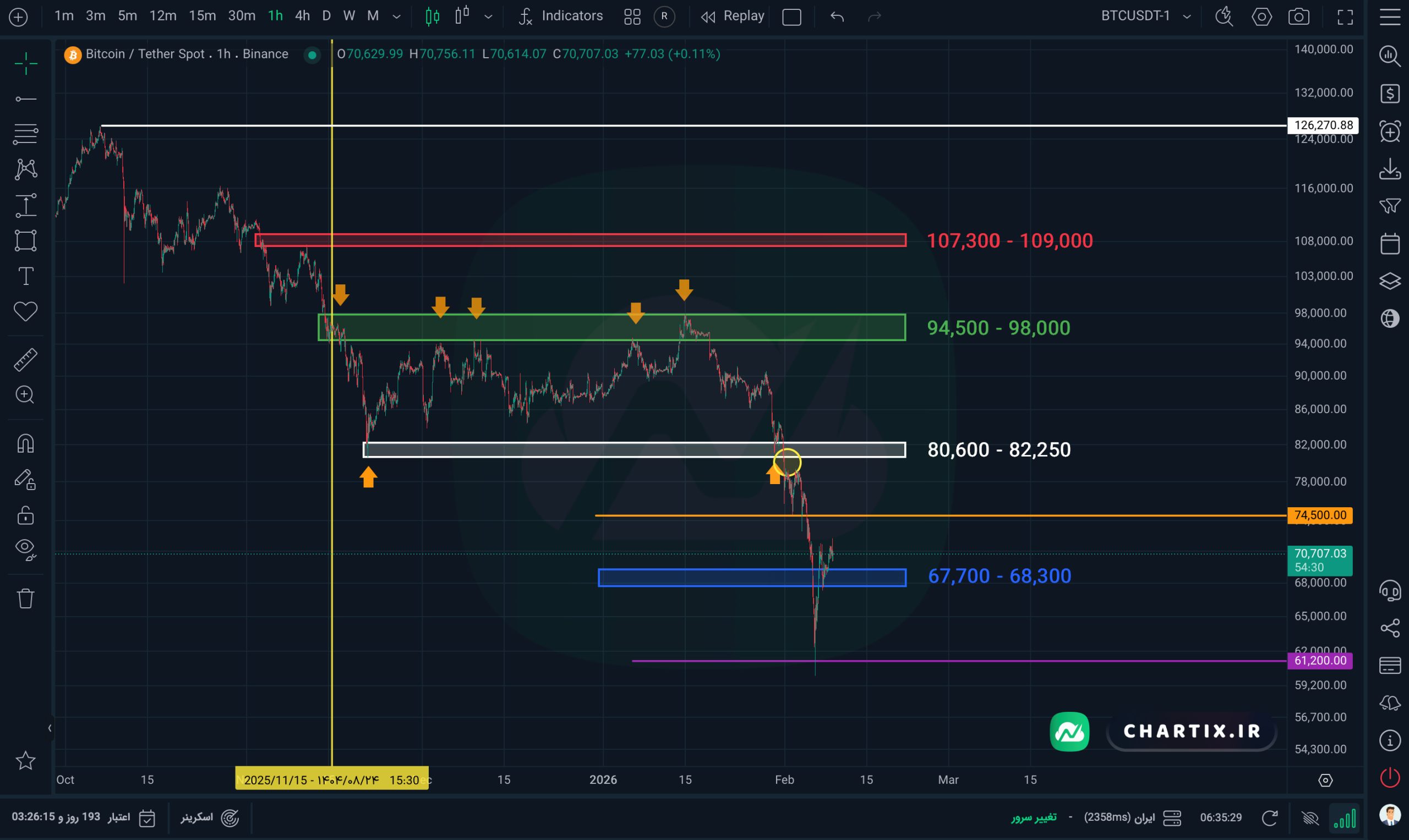This screenshot has width=1409, height=840.
Task: Open the favorites heart tool
Action: [x=25, y=311]
